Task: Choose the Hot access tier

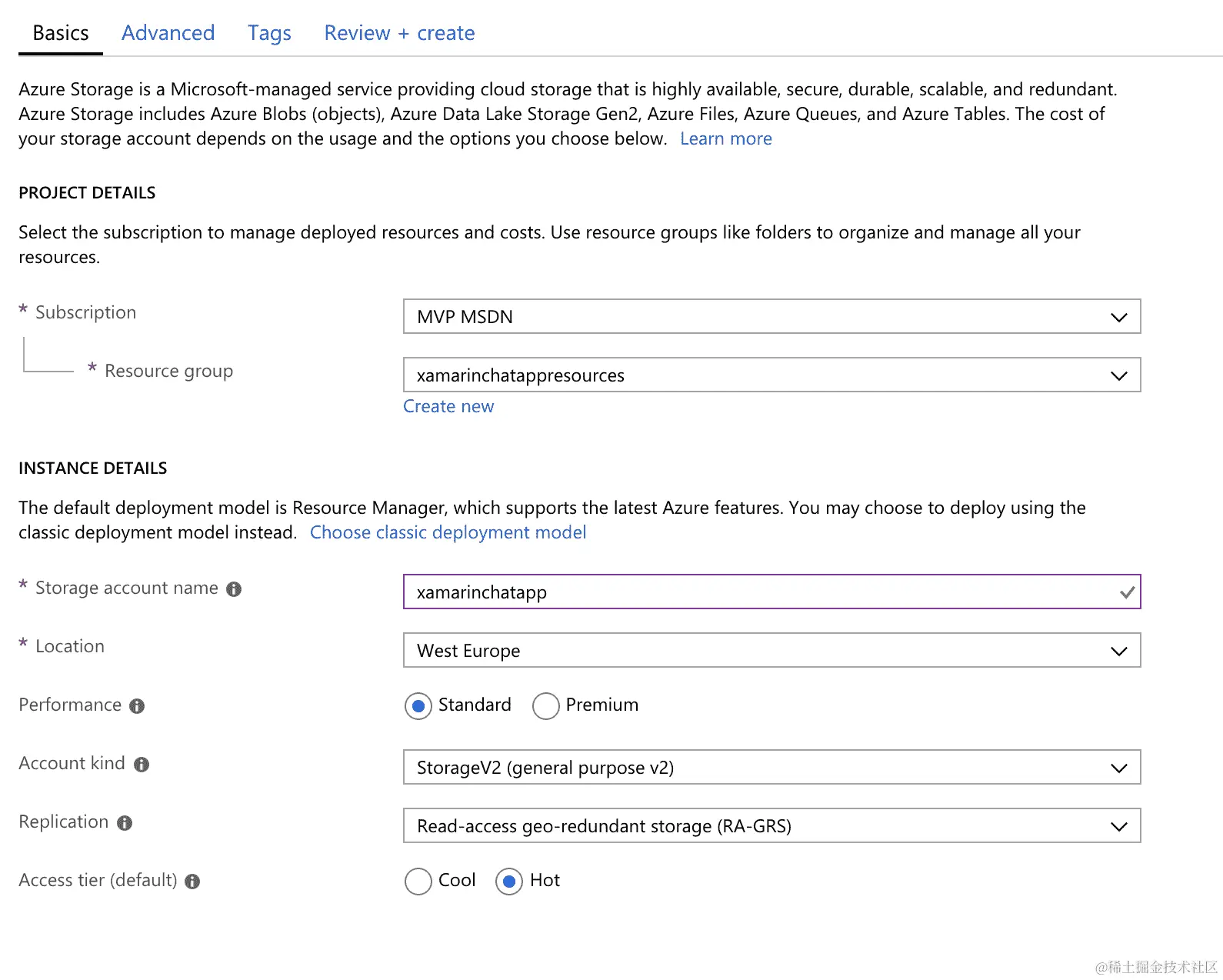Action: point(508,882)
